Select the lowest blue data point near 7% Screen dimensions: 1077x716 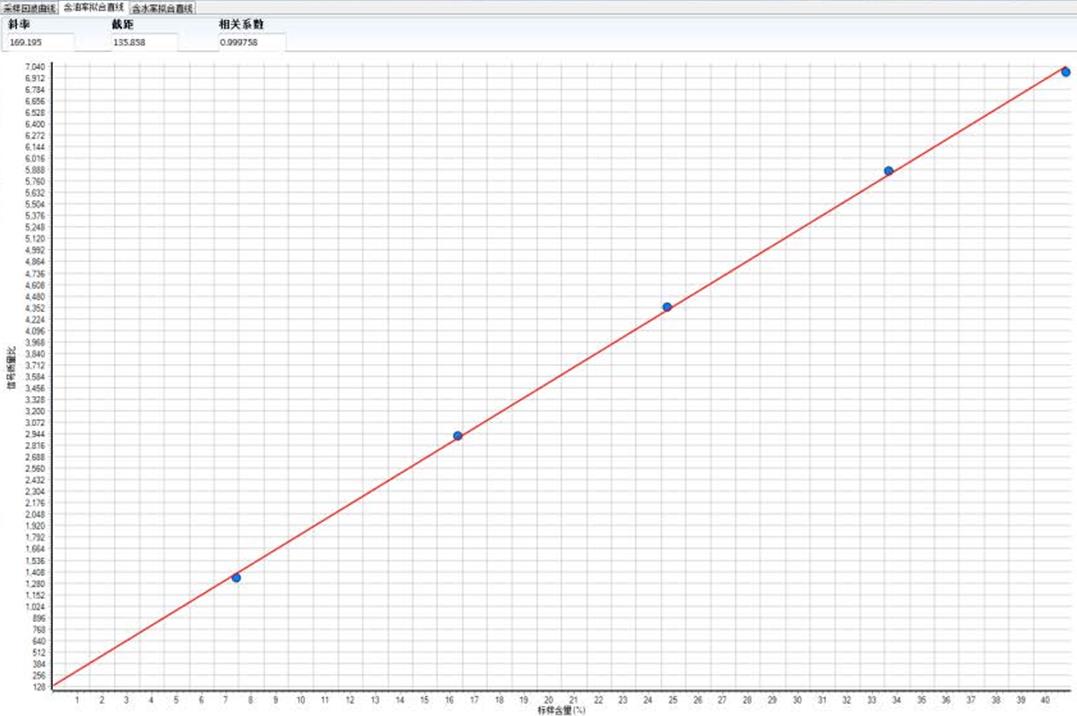[236, 578]
